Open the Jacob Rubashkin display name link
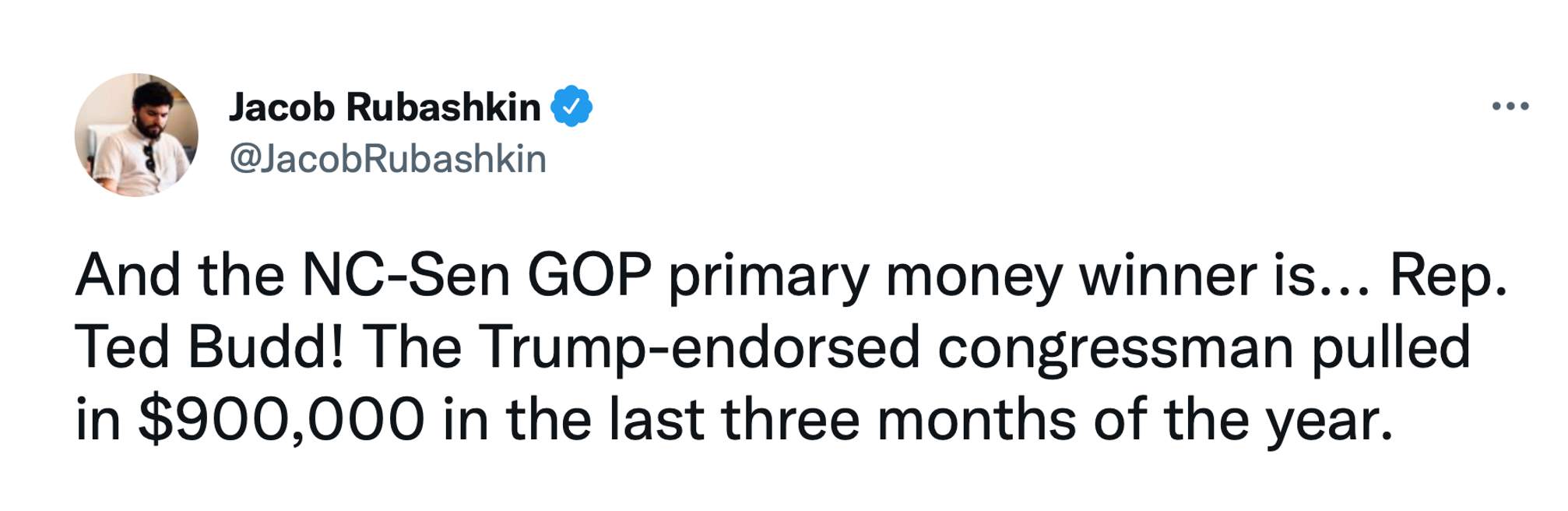1568x511 pixels. (385, 107)
